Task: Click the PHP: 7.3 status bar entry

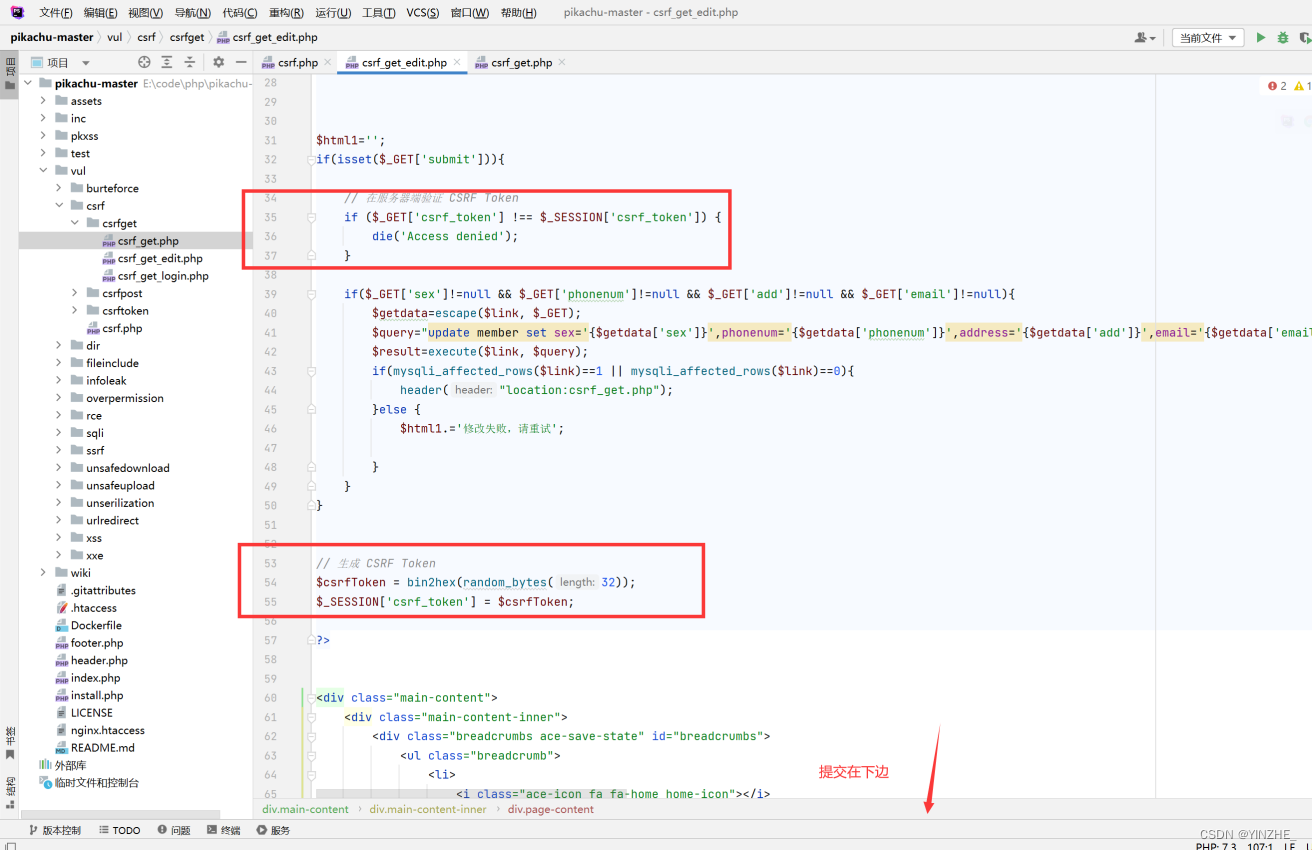Action: pos(1216,847)
